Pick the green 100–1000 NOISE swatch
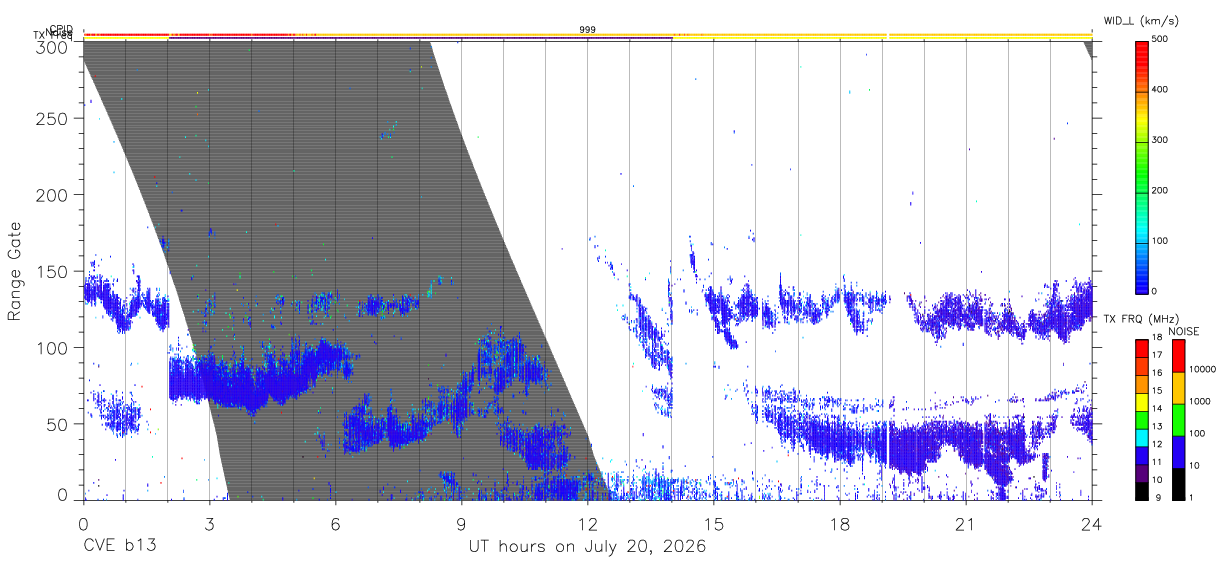This screenshot has width=1228, height=567. click(1178, 419)
